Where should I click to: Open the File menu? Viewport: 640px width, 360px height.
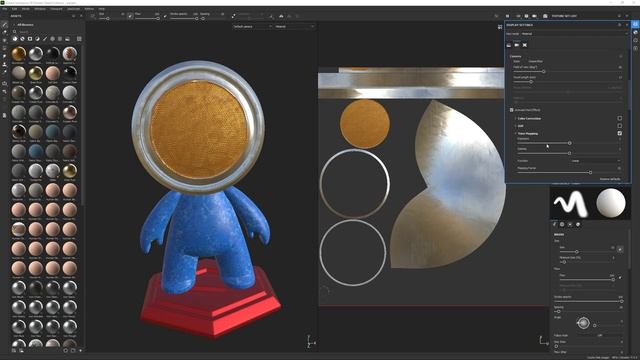(5, 9)
